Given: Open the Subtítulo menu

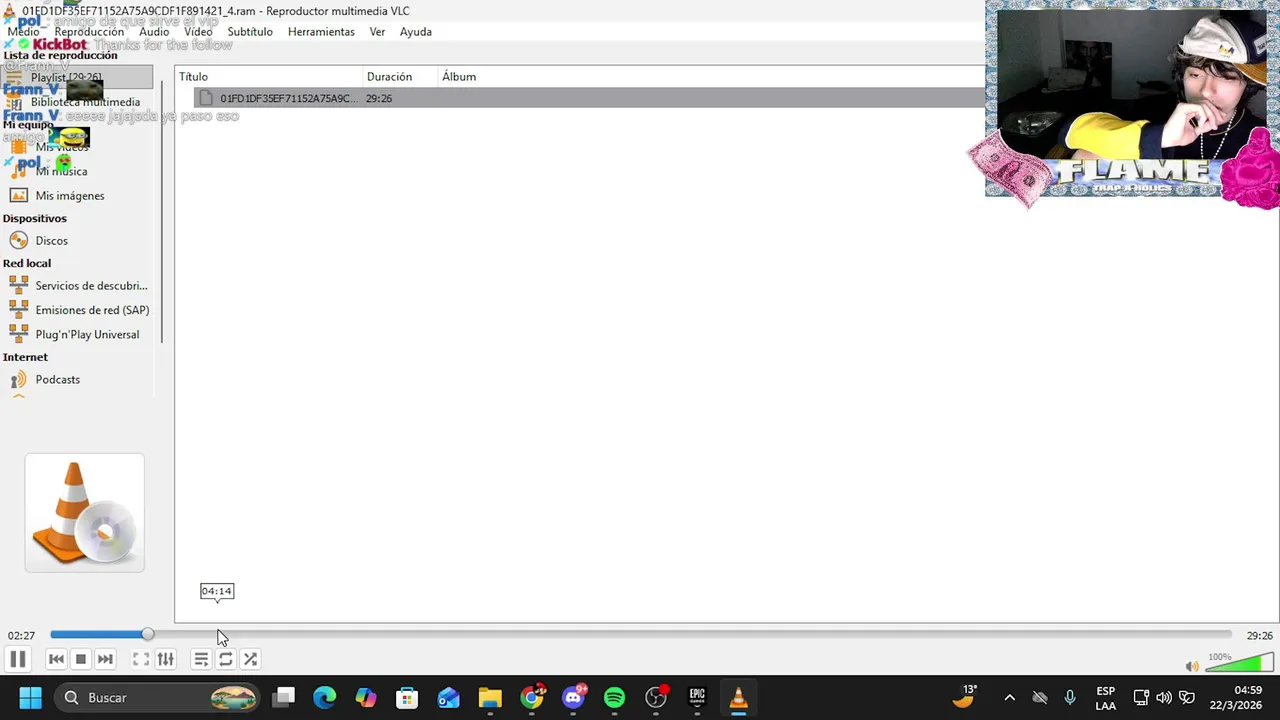Looking at the screenshot, I should (x=250, y=32).
